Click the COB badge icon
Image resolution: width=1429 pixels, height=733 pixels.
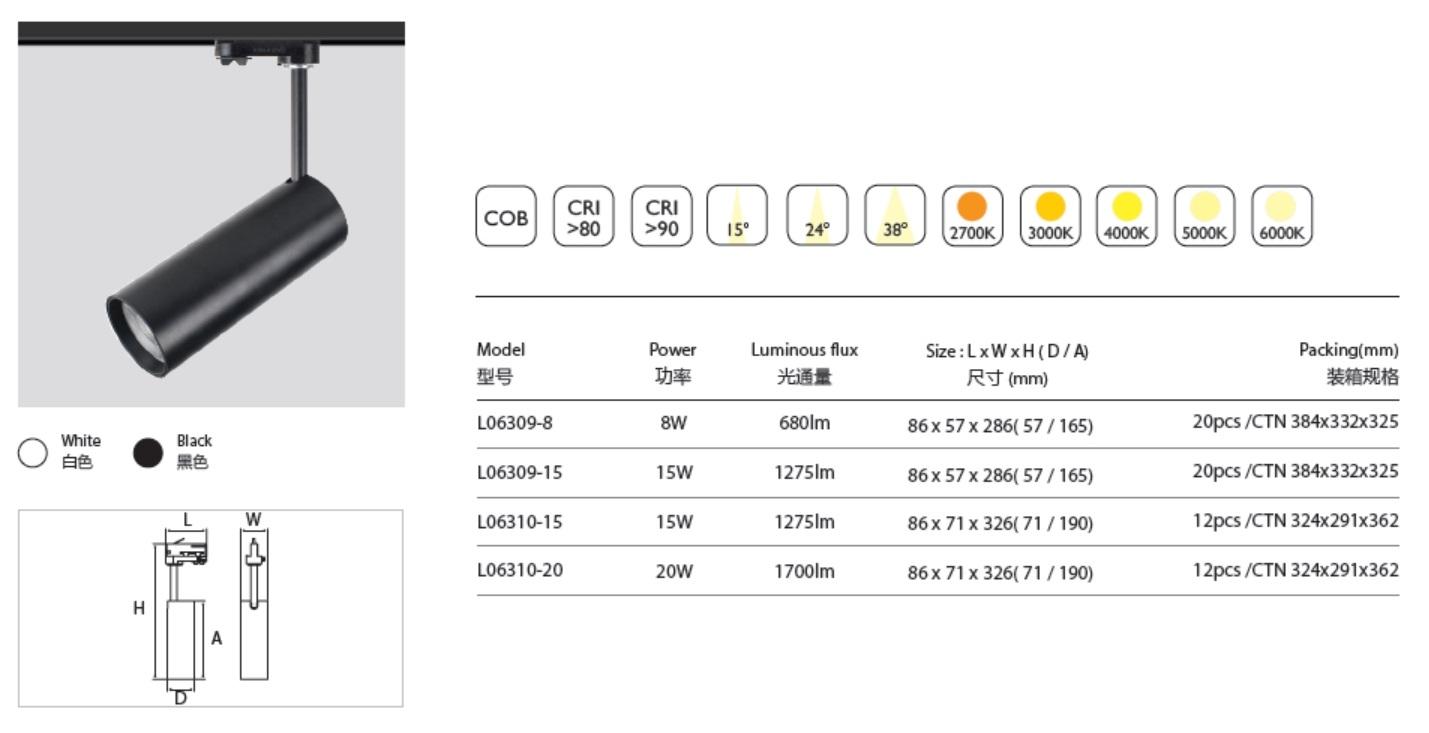pos(506,216)
